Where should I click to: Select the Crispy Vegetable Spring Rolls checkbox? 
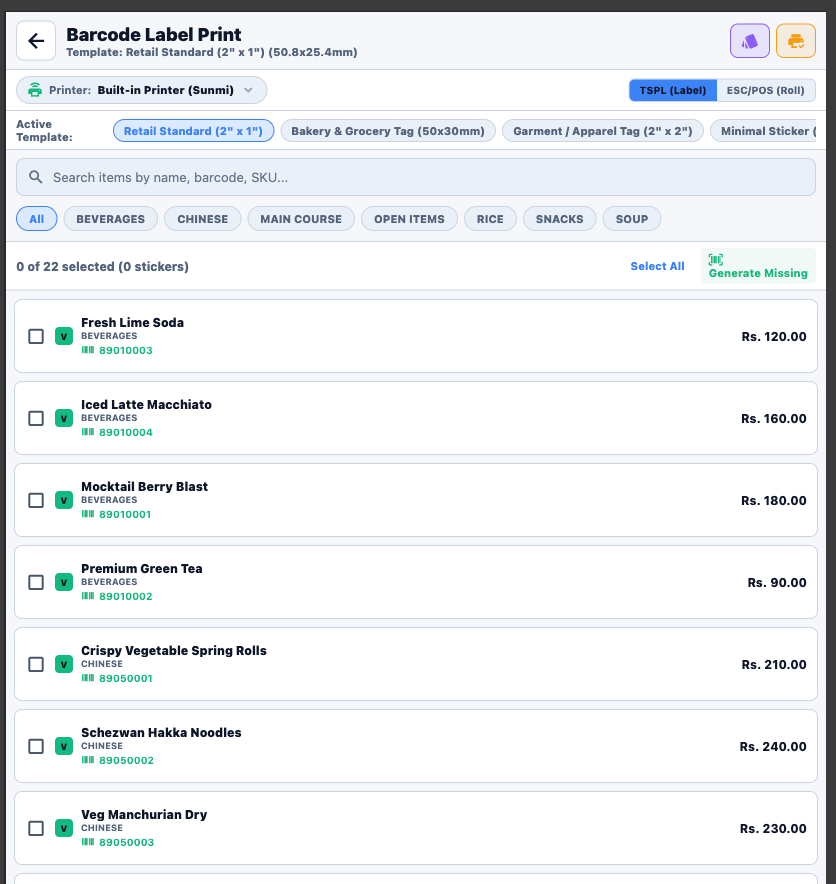(x=36, y=664)
